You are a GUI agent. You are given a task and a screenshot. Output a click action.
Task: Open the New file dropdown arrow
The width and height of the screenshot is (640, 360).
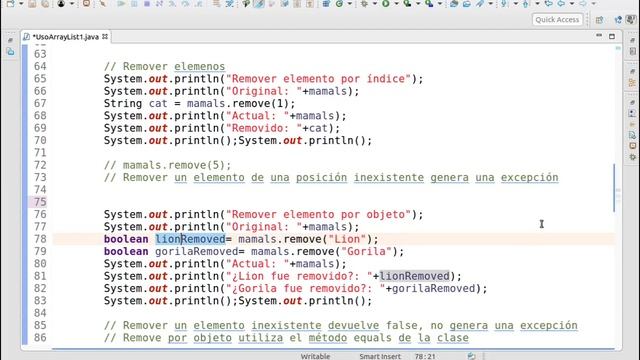[x=21, y=4]
